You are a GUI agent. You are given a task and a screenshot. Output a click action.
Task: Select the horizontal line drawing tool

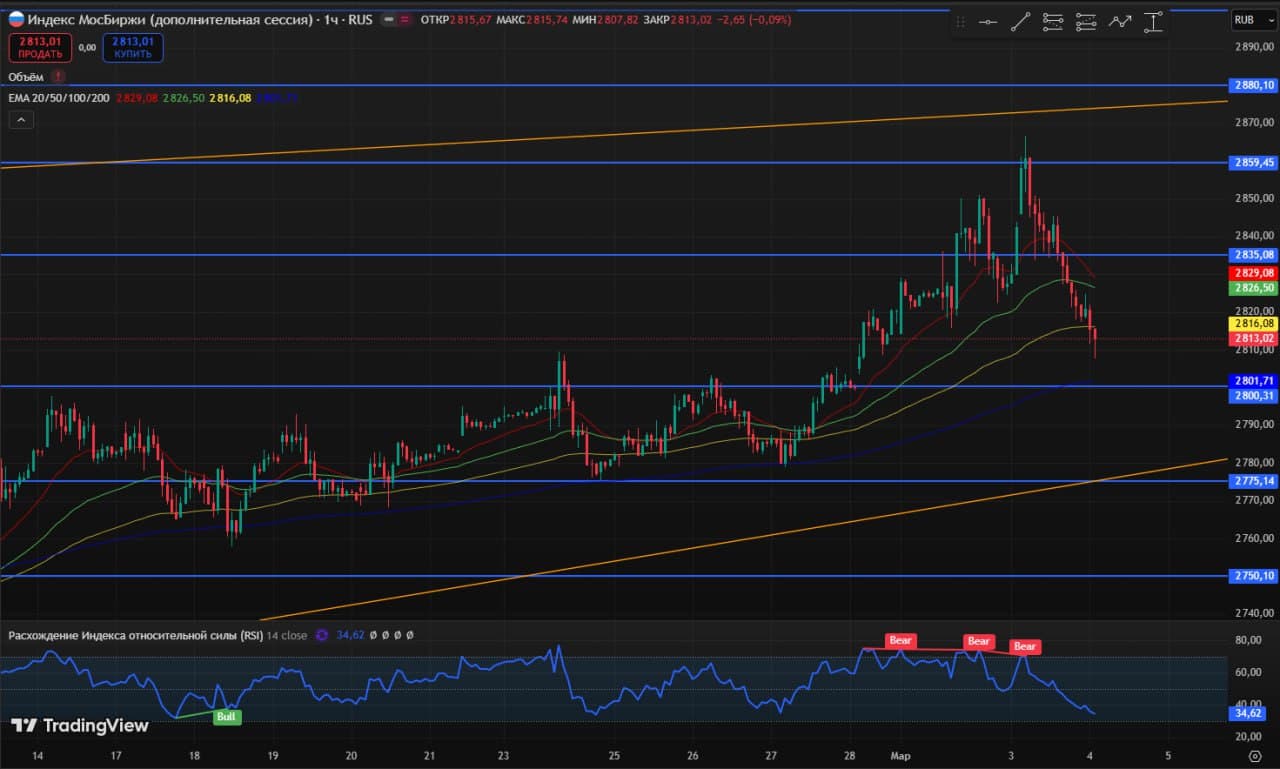coord(988,22)
